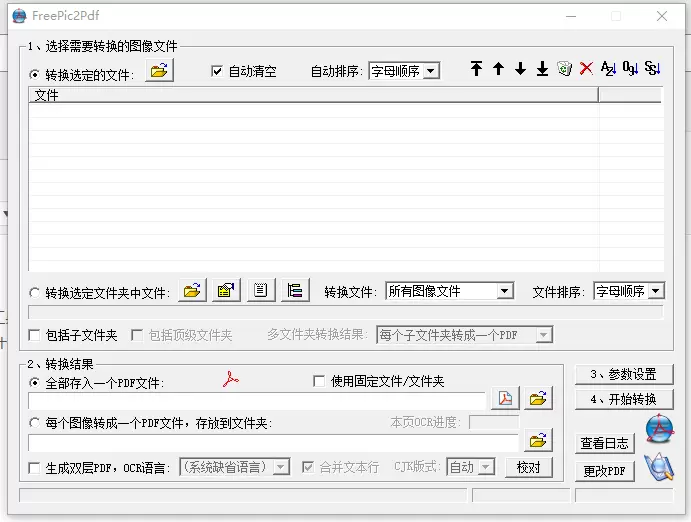Close the FreePic2Pdf window
Screen dimensions: 691x522
pyautogui.click(x=662, y=16)
